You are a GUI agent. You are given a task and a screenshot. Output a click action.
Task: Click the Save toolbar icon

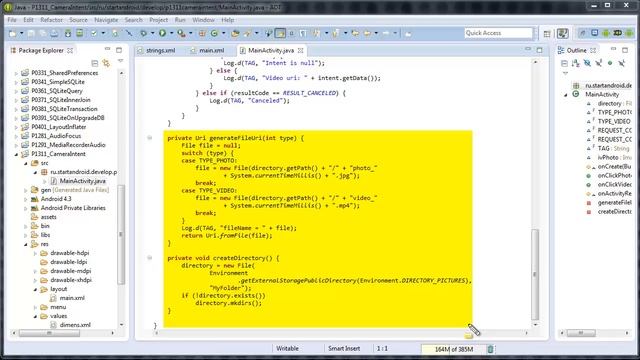pyautogui.click(x=31, y=34)
